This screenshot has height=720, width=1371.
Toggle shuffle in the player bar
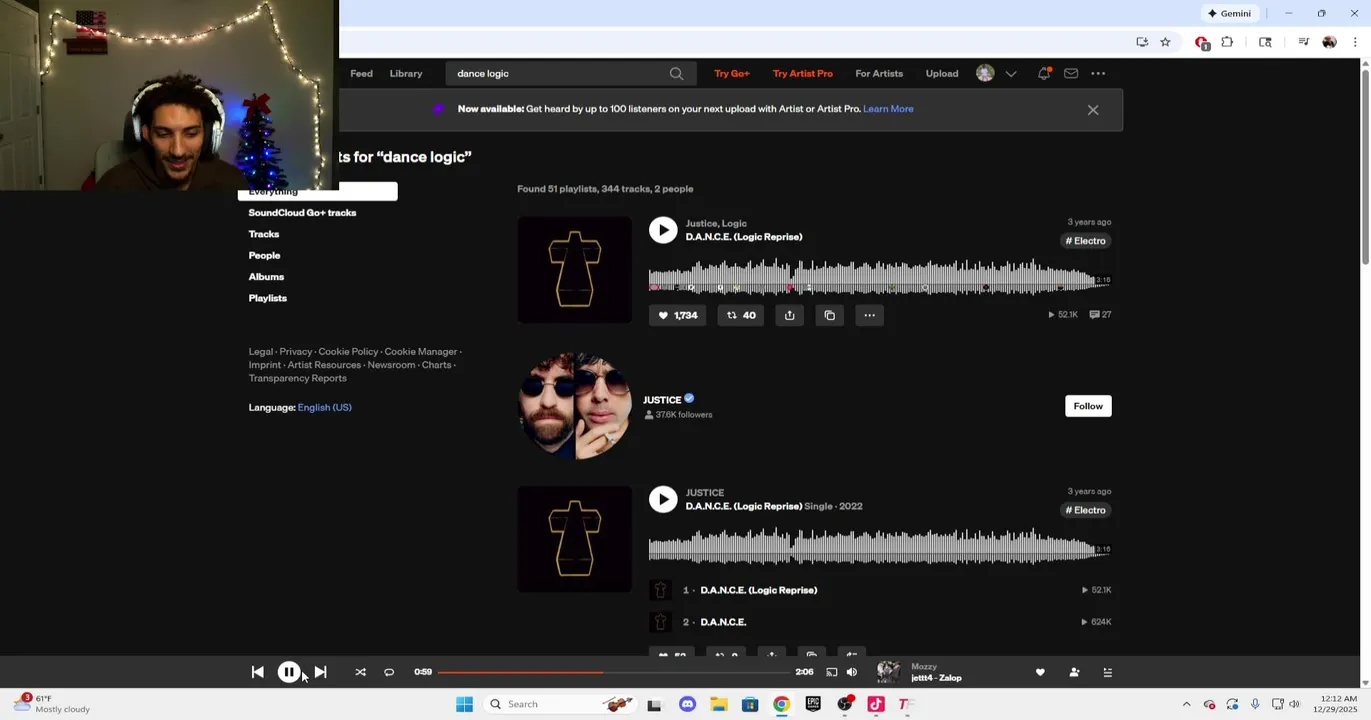360,673
